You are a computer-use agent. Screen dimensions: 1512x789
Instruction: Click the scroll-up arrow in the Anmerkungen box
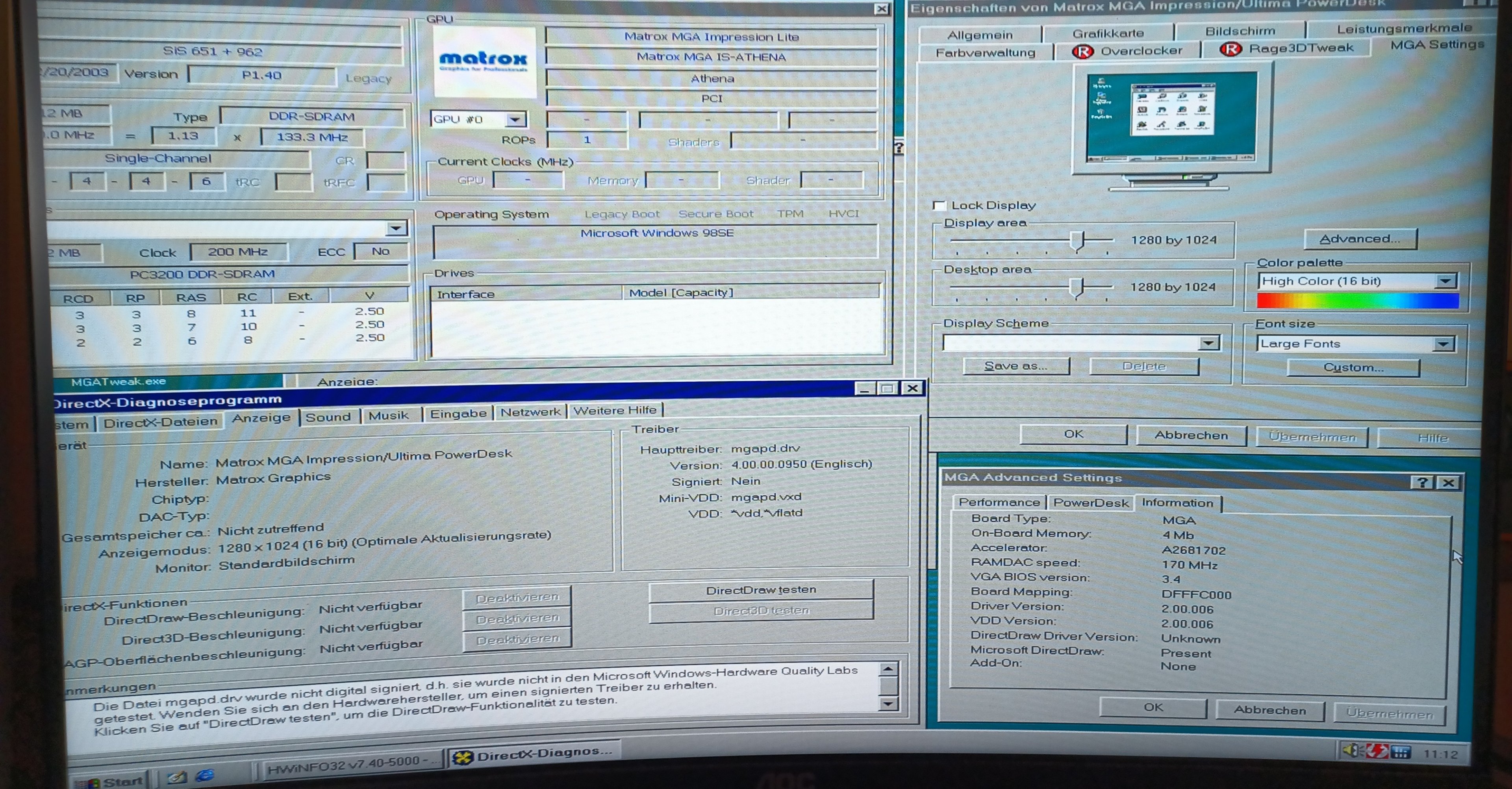coord(888,669)
